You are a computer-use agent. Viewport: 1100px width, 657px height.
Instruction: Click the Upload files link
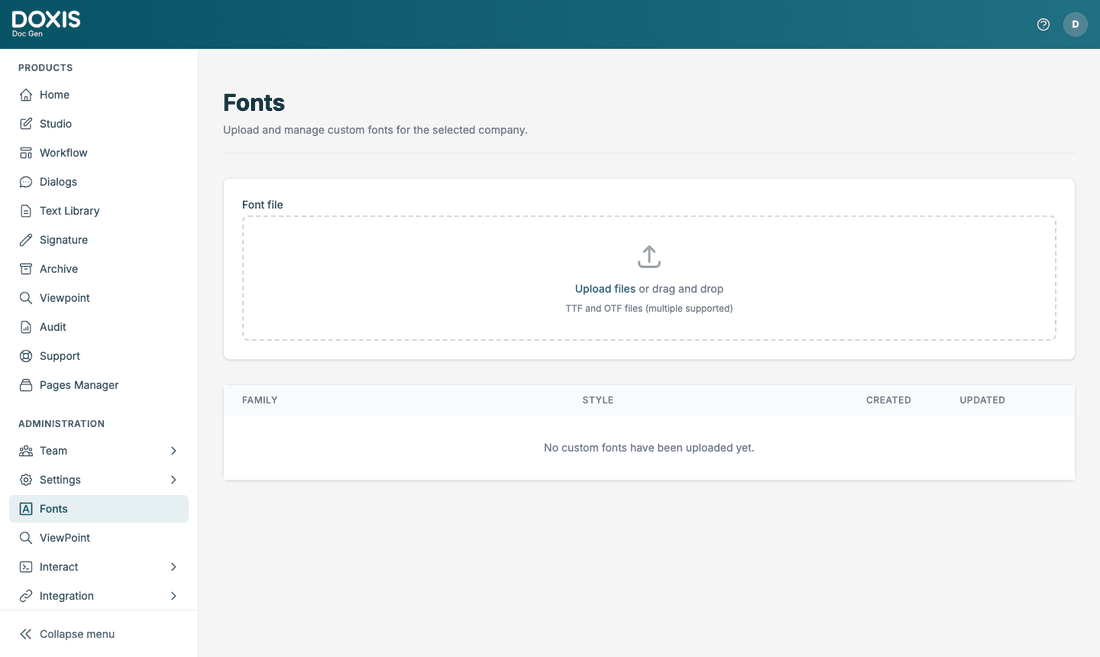pos(605,289)
